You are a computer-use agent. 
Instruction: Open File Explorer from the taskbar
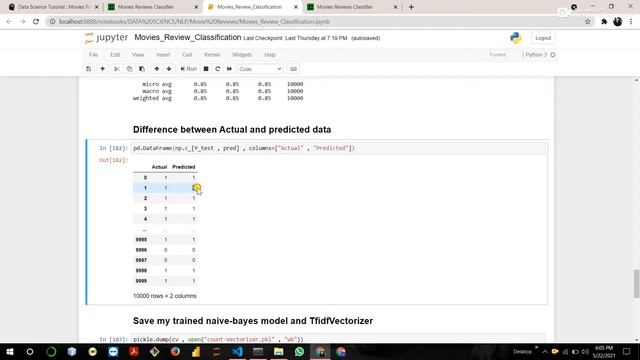tap(279, 351)
